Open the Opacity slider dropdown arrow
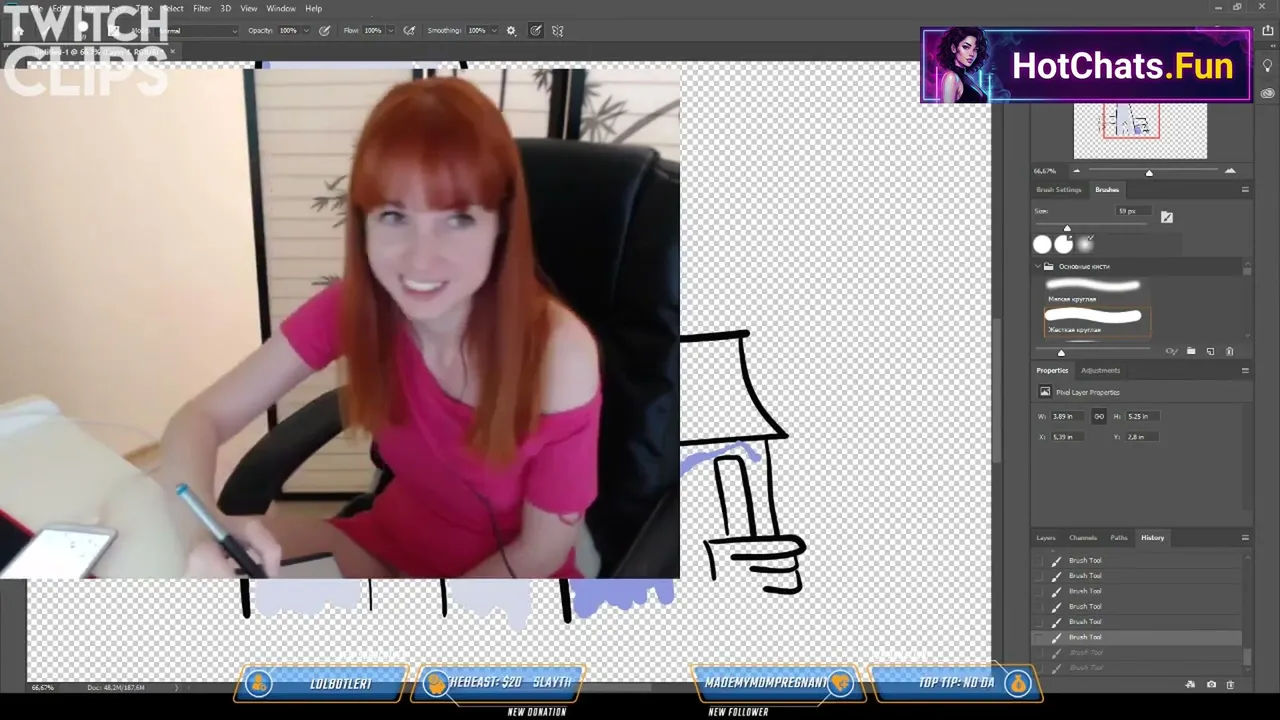Image resolution: width=1280 pixels, height=720 pixels. 305,31
